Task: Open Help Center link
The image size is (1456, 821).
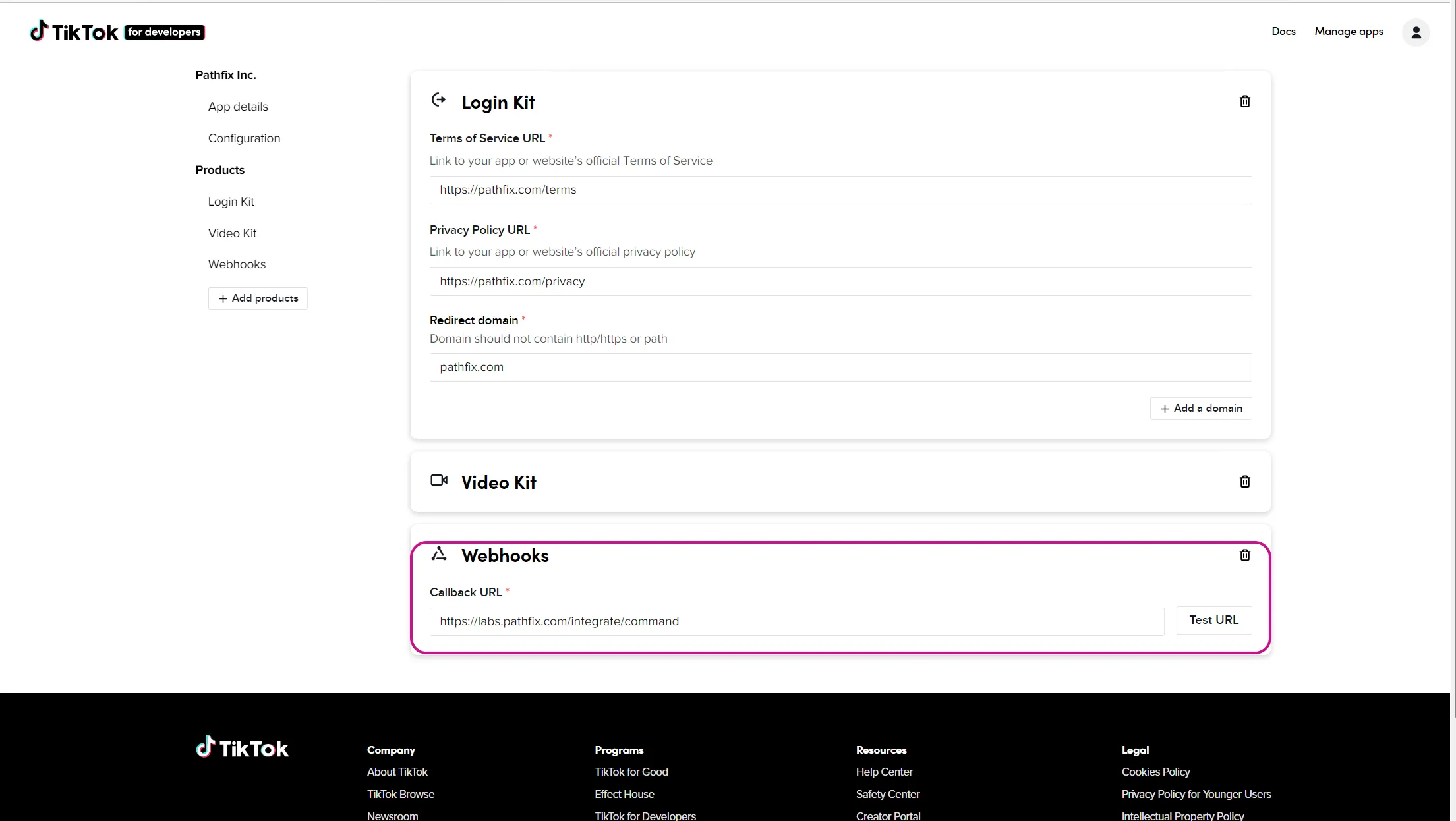Action: point(884,772)
